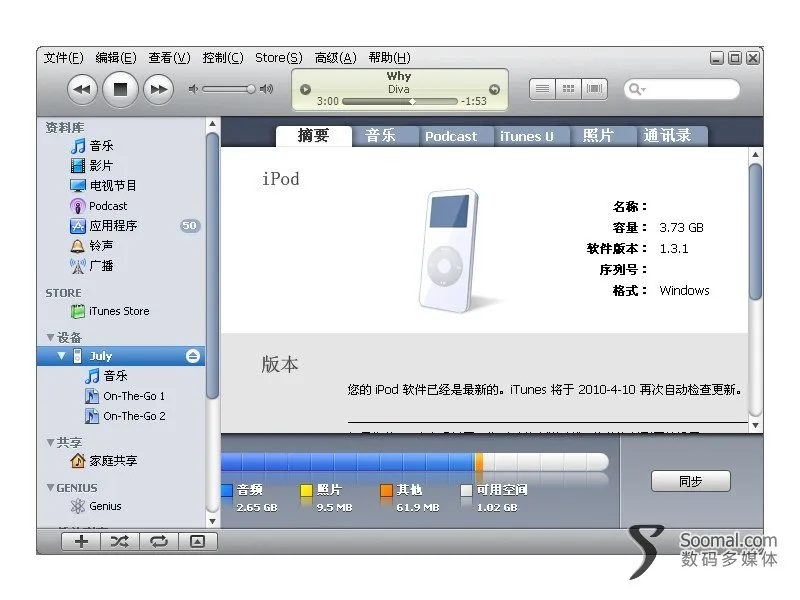Eject the July iPod
The height and width of the screenshot is (600, 800).
(193, 356)
